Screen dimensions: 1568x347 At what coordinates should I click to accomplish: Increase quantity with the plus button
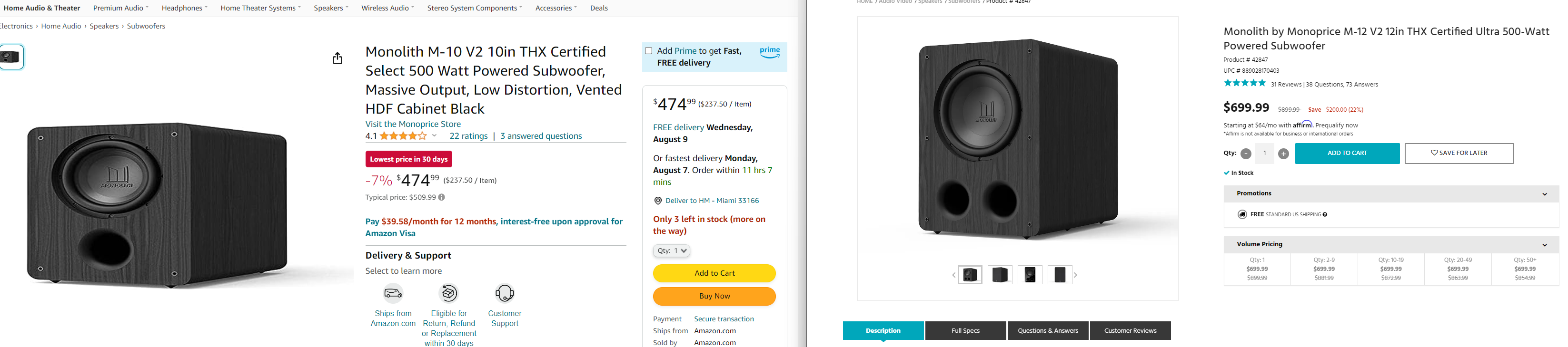click(1283, 154)
